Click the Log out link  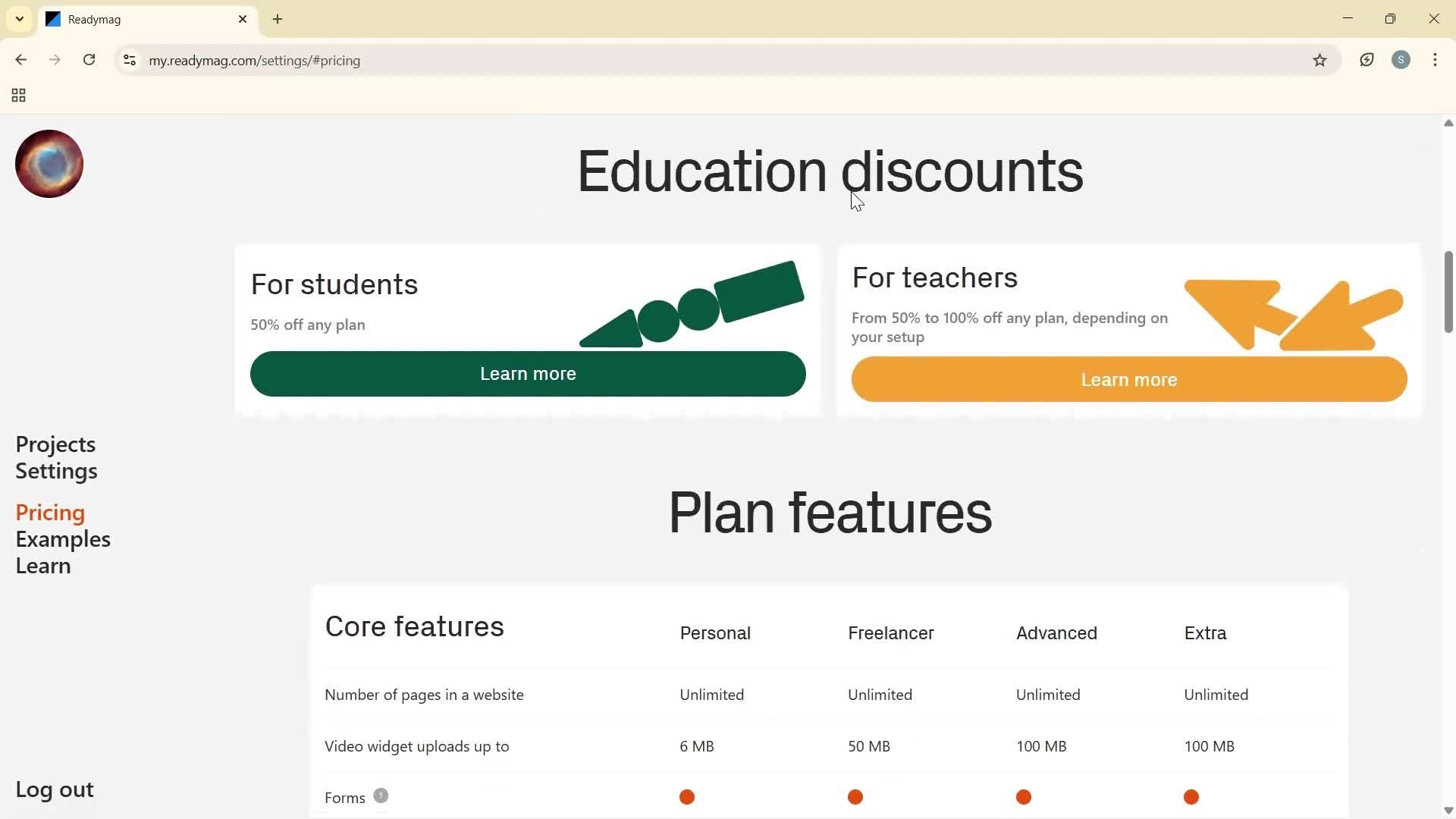(x=55, y=790)
